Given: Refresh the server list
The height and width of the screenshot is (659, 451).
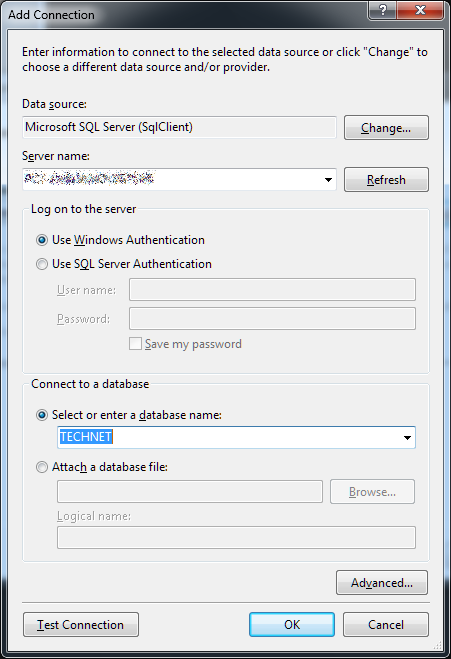Looking at the screenshot, I should point(386,180).
